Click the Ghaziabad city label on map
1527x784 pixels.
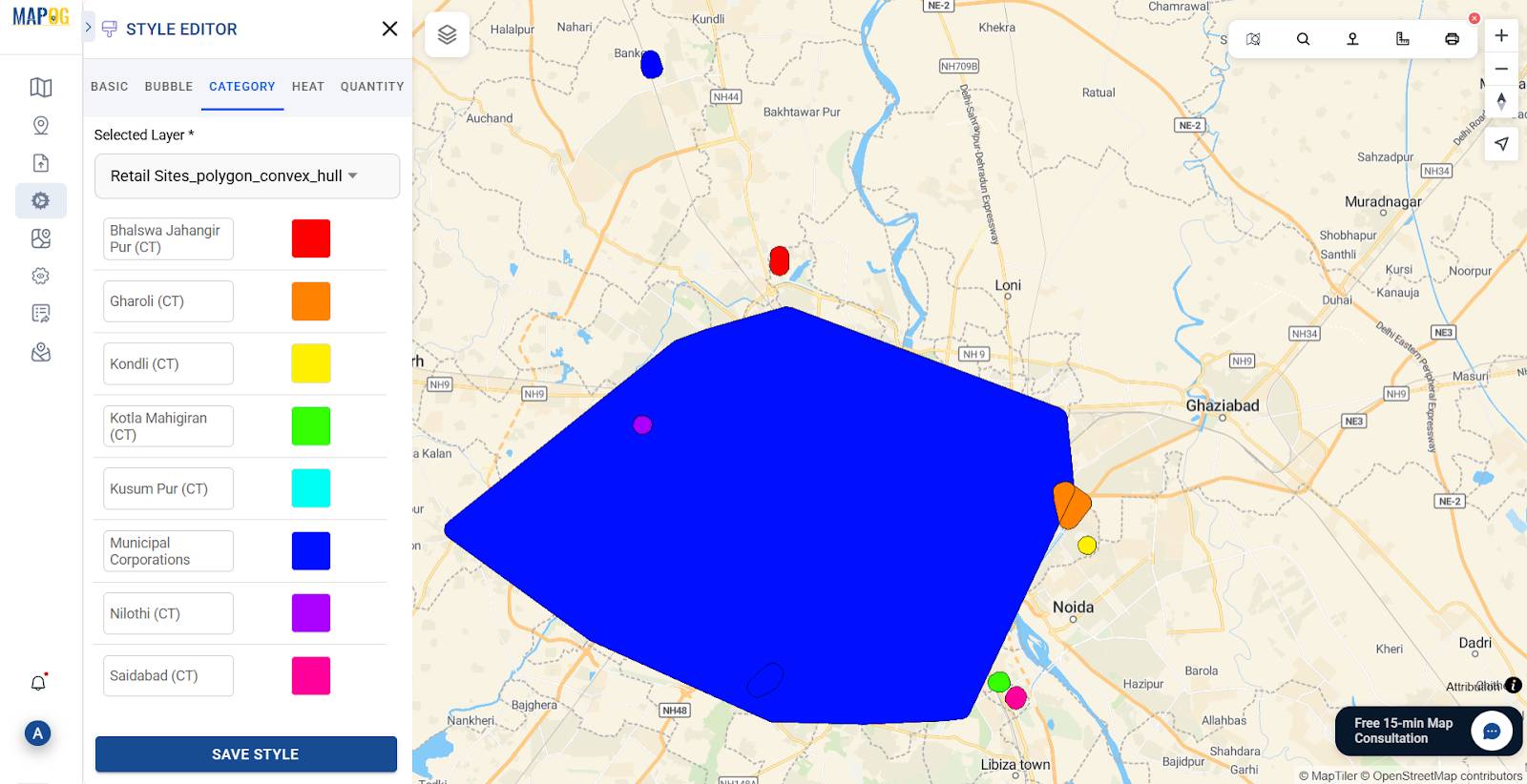[x=1223, y=405]
